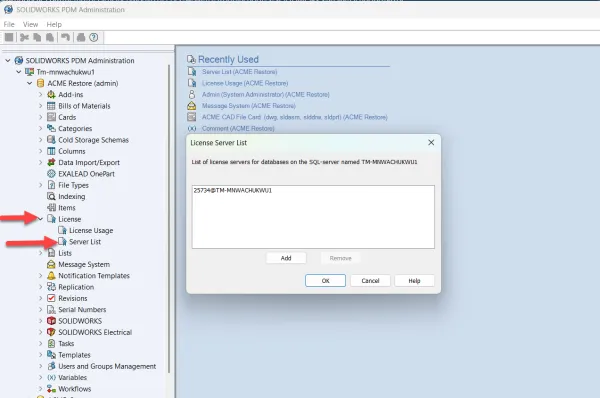Click the Save toolbar icon
This screenshot has height=398, width=600.
9,37
